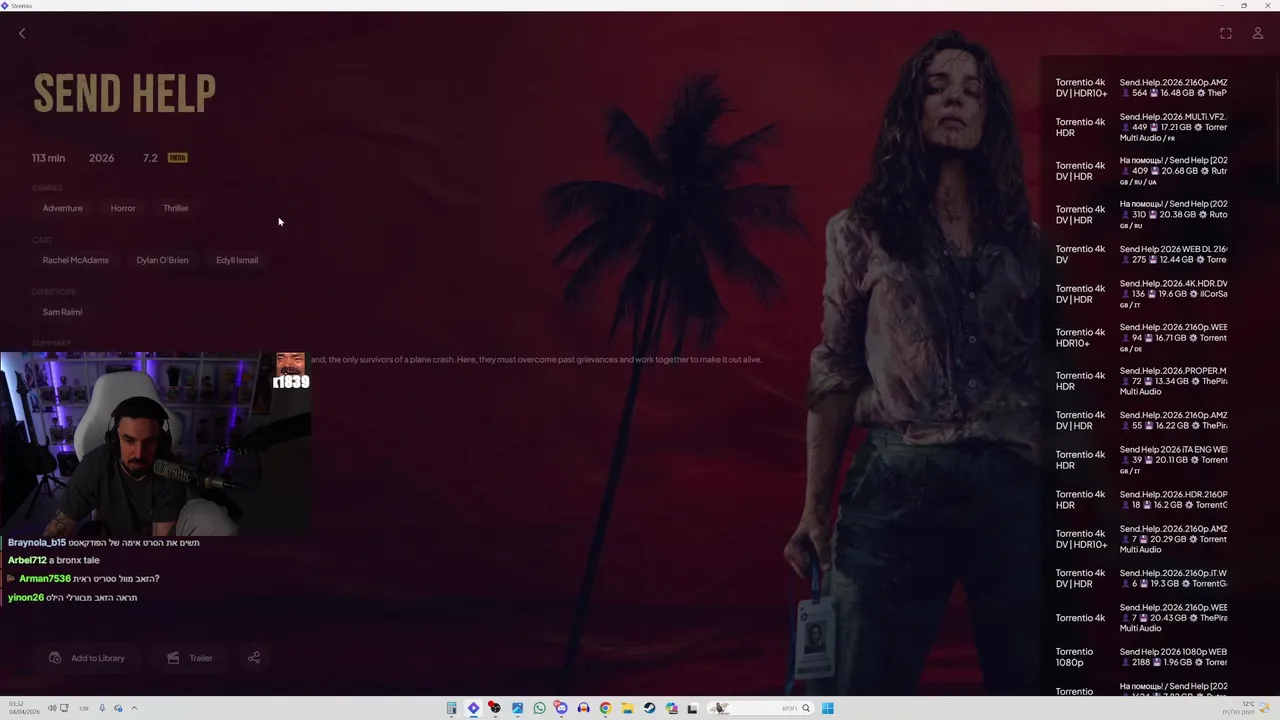The height and width of the screenshot is (720, 1280).
Task: Open the IMDb rating badge
Action: click(x=177, y=158)
